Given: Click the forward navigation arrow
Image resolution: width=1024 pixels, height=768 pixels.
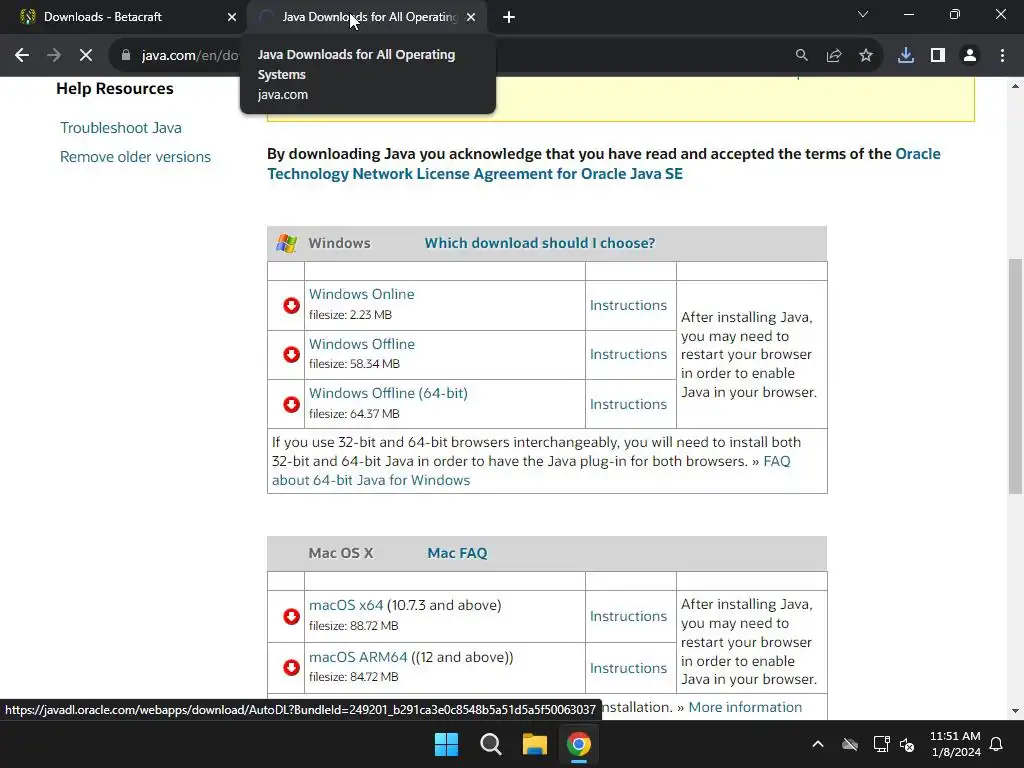Looking at the screenshot, I should 54,56.
